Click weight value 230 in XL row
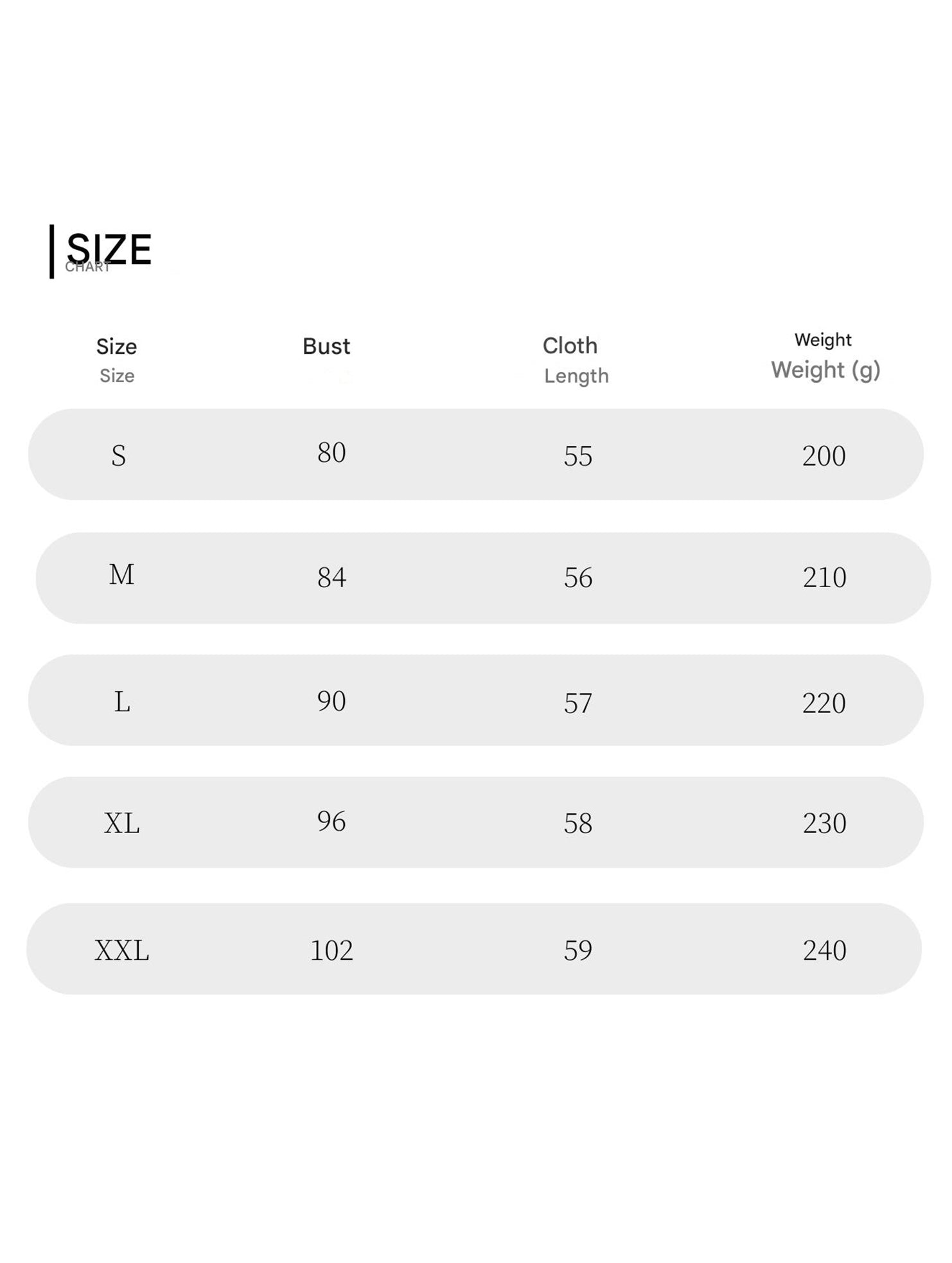The width and height of the screenshot is (952, 1263). [825, 824]
